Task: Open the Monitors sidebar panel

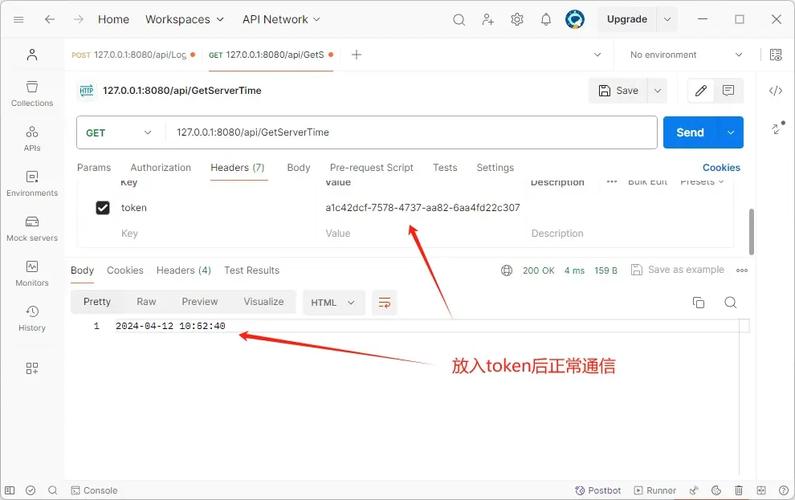Action: coord(32,274)
